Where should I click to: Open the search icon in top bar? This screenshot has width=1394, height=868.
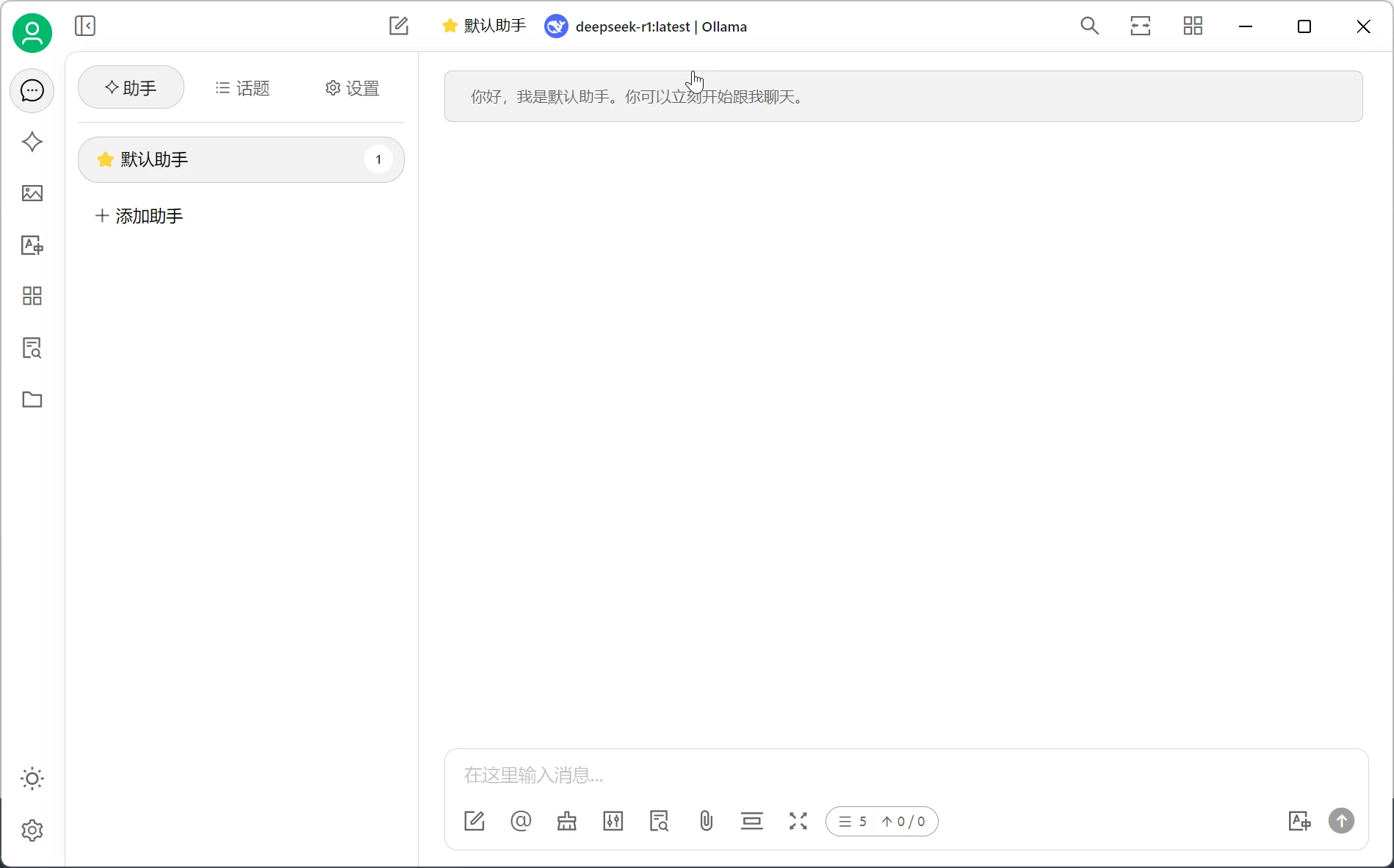pos(1090,26)
